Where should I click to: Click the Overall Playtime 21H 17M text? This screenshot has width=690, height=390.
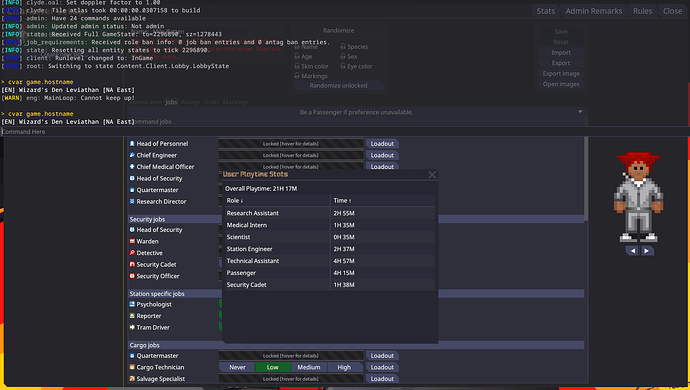point(261,188)
